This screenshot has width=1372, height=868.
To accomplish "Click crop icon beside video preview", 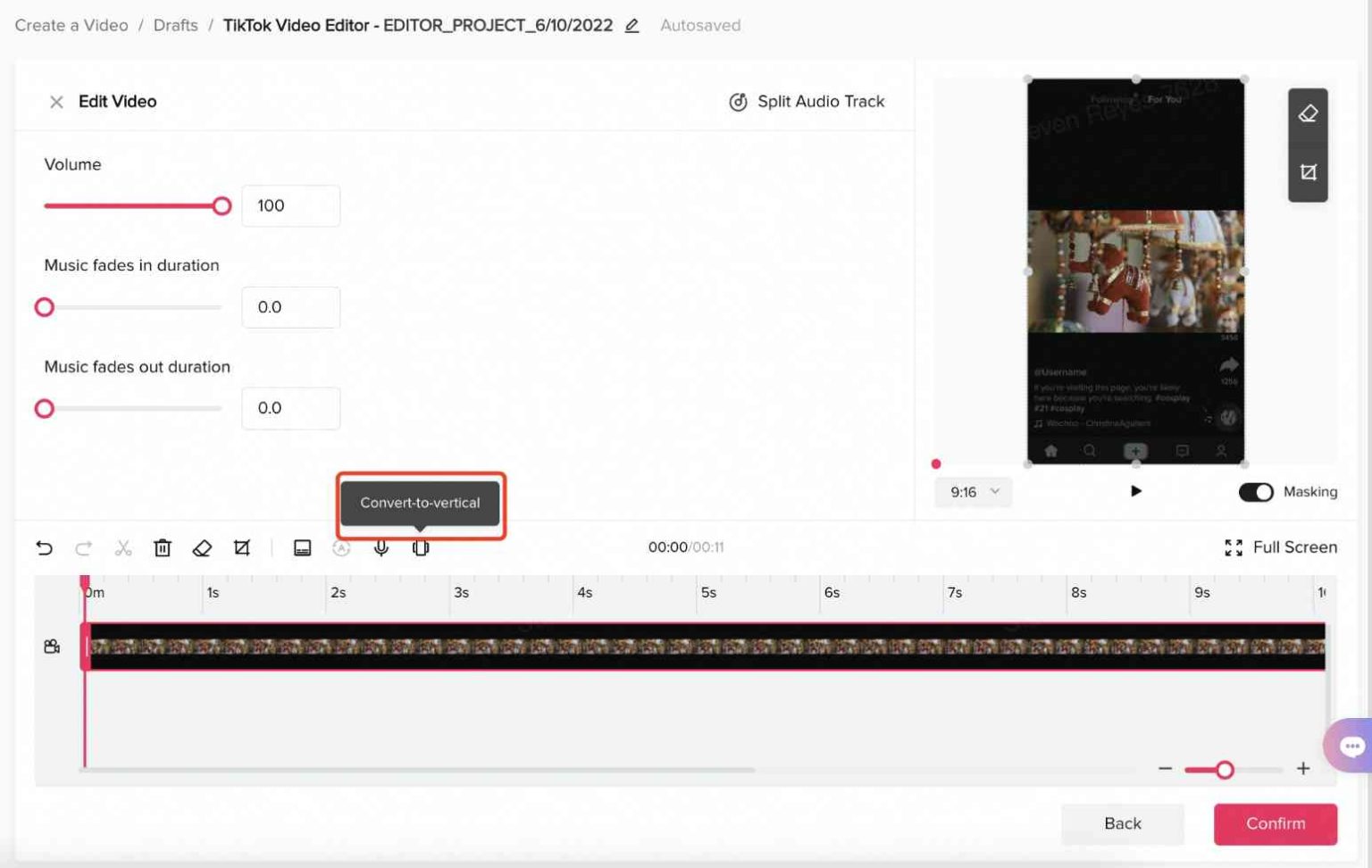I will [x=1308, y=172].
